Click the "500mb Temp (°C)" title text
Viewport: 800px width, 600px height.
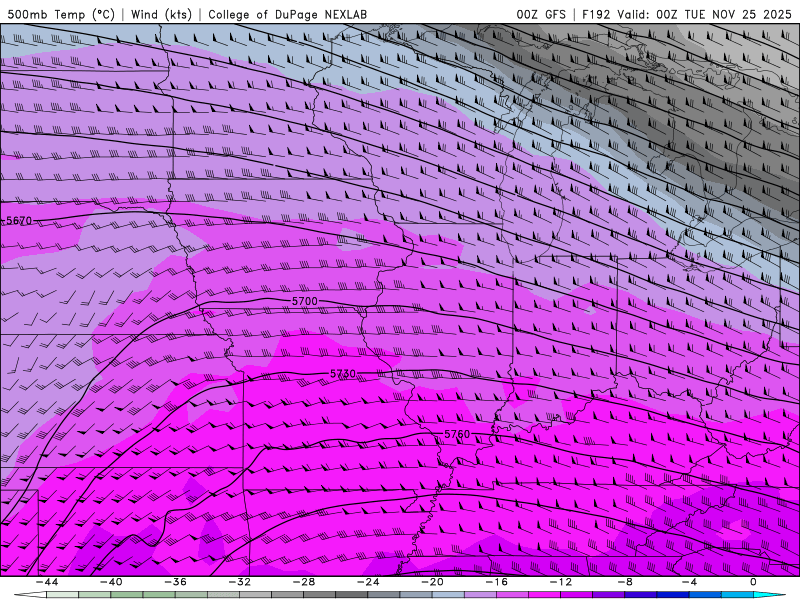61,14
